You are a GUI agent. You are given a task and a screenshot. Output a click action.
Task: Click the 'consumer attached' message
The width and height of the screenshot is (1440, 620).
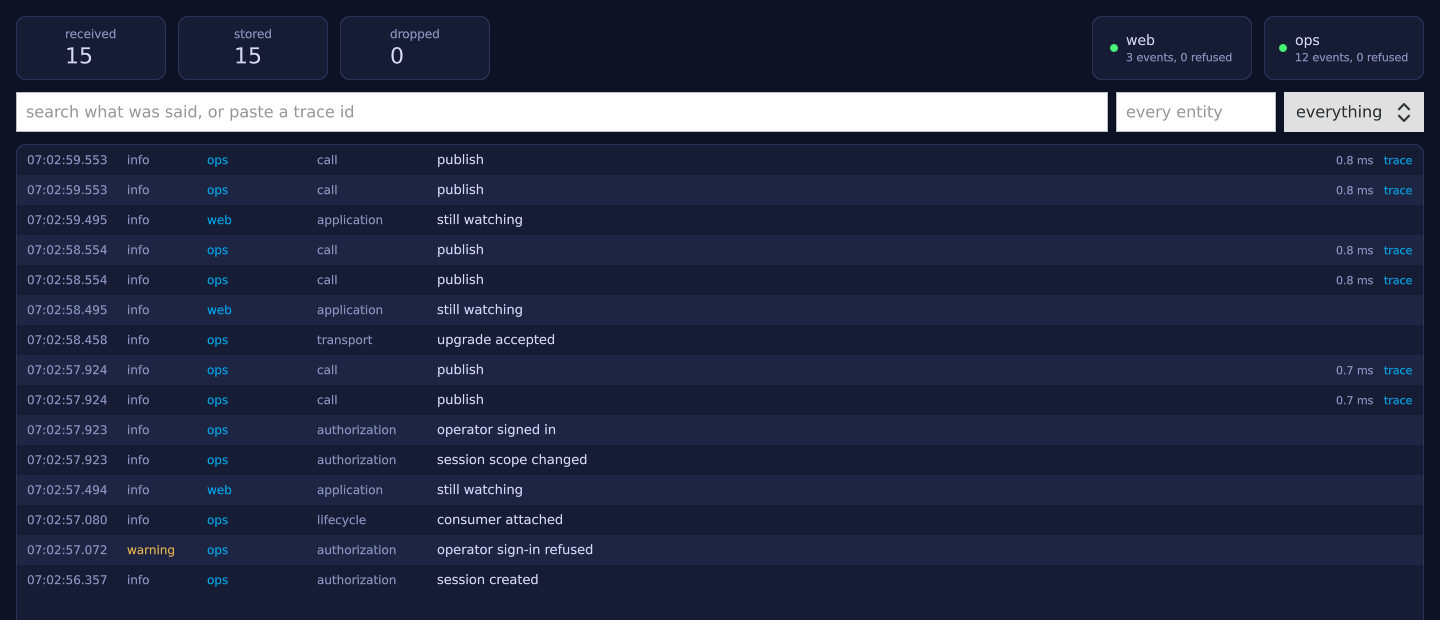click(500, 520)
